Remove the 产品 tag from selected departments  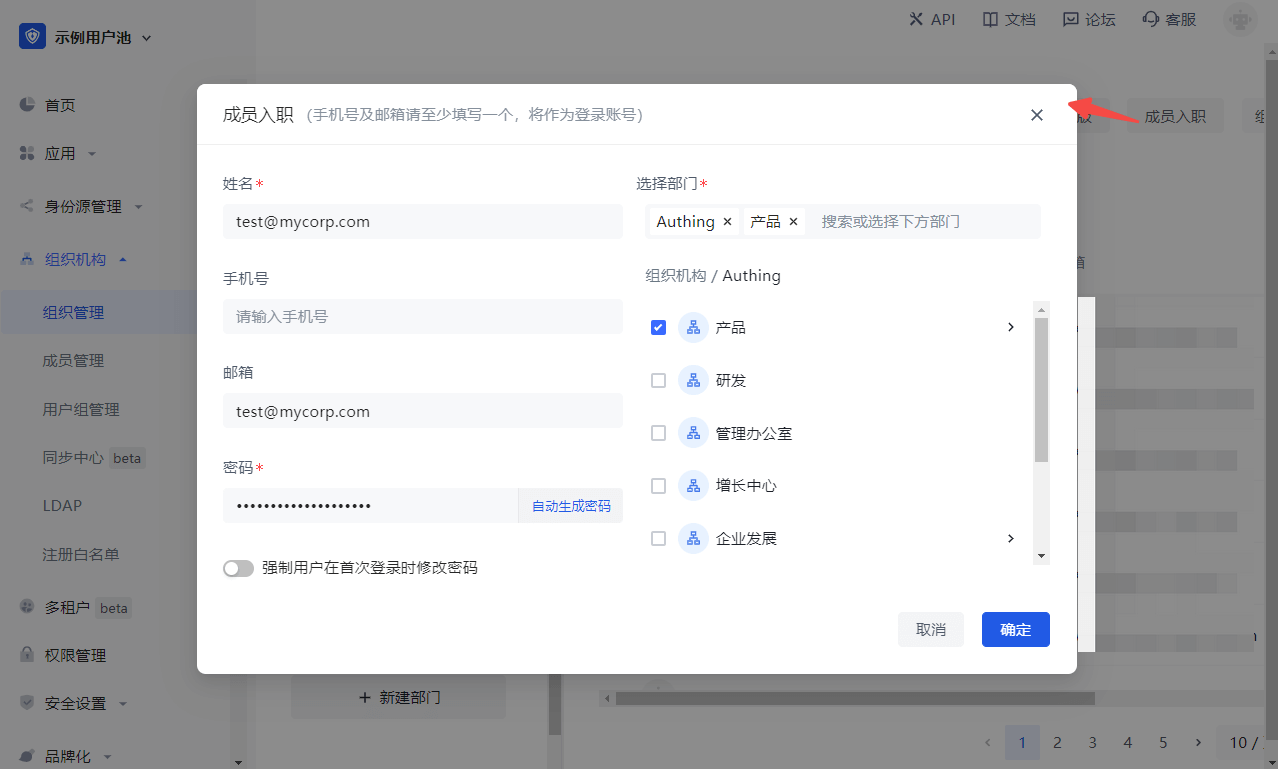(793, 222)
